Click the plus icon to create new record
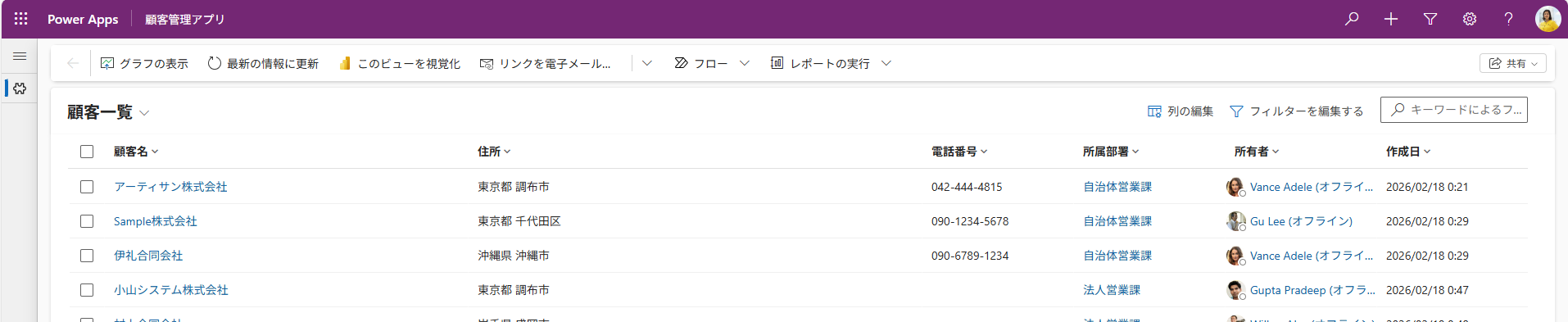This screenshot has width=1568, height=322. (1391, 19)
